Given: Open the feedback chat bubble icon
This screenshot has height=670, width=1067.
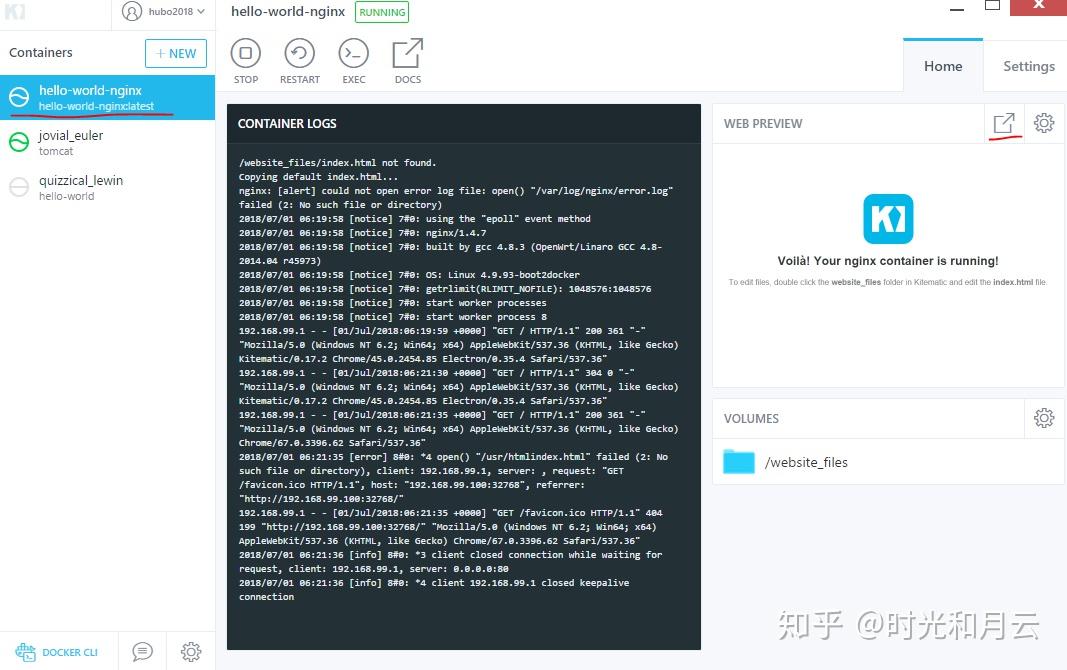Looking at the screenshot, I should [x=142, y=652].
